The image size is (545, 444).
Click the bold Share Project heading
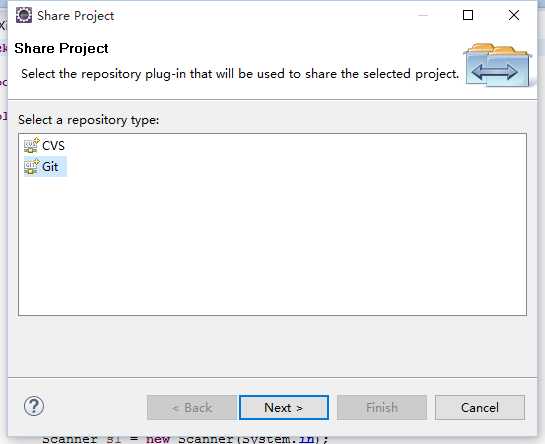(x=62, y=48)
